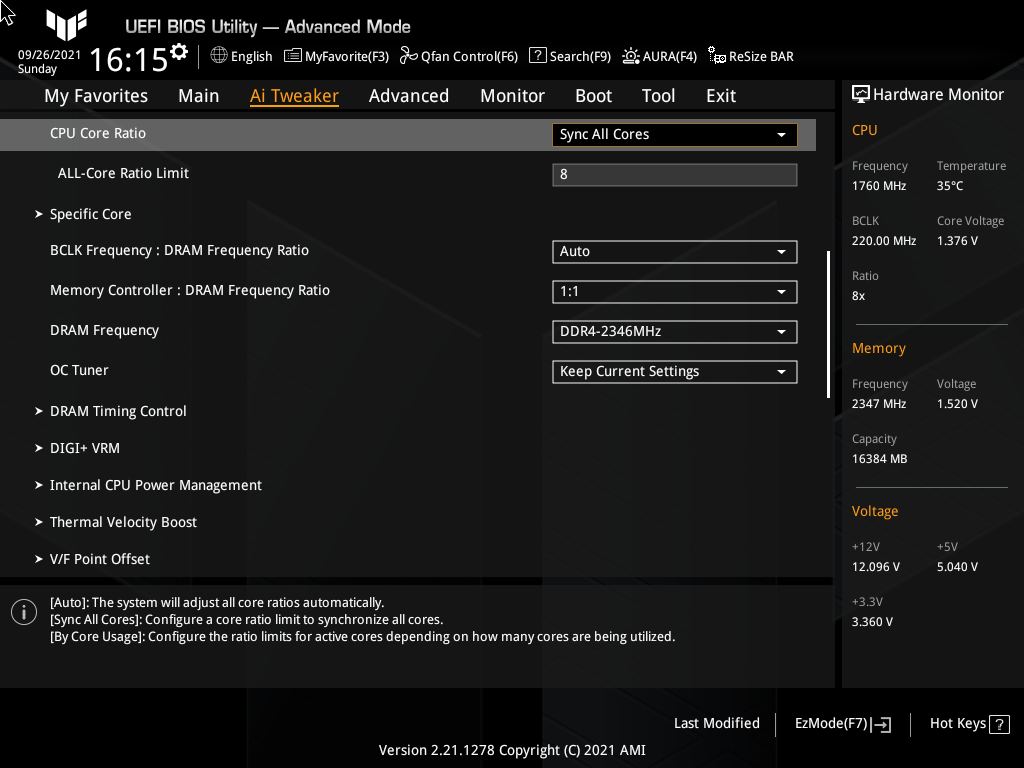The width and height of the screenshot is (1024, 768).
Task: Click the EzMode exit arrow icon
Action: (x=881, y=724)
